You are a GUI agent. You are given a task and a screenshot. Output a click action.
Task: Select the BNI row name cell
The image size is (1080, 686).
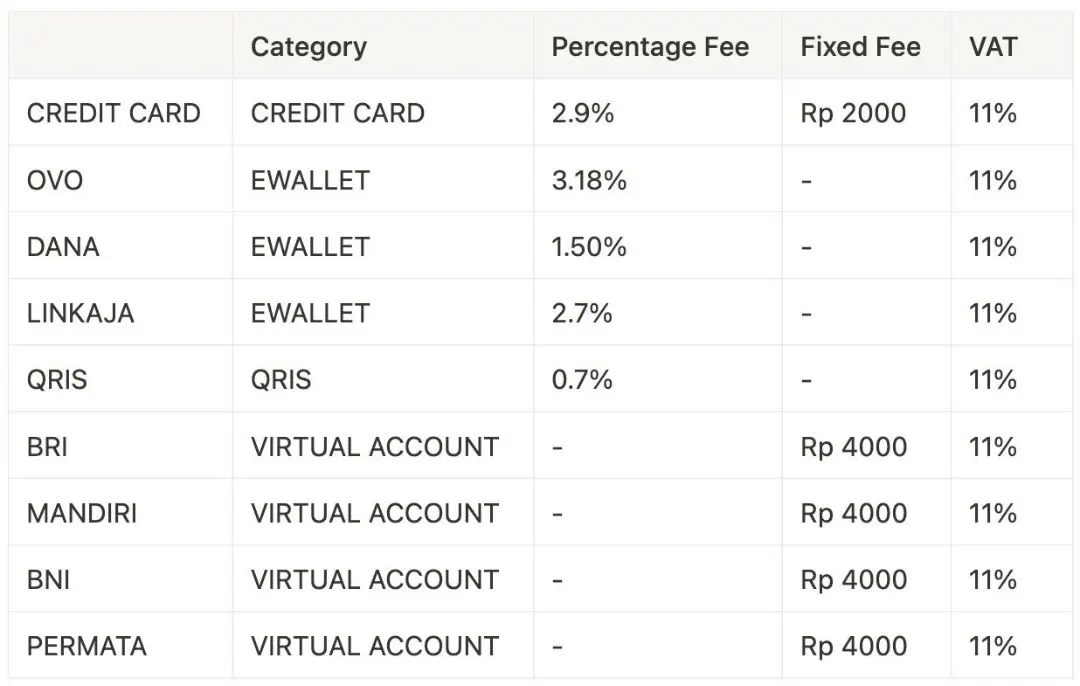pos(49,580)
